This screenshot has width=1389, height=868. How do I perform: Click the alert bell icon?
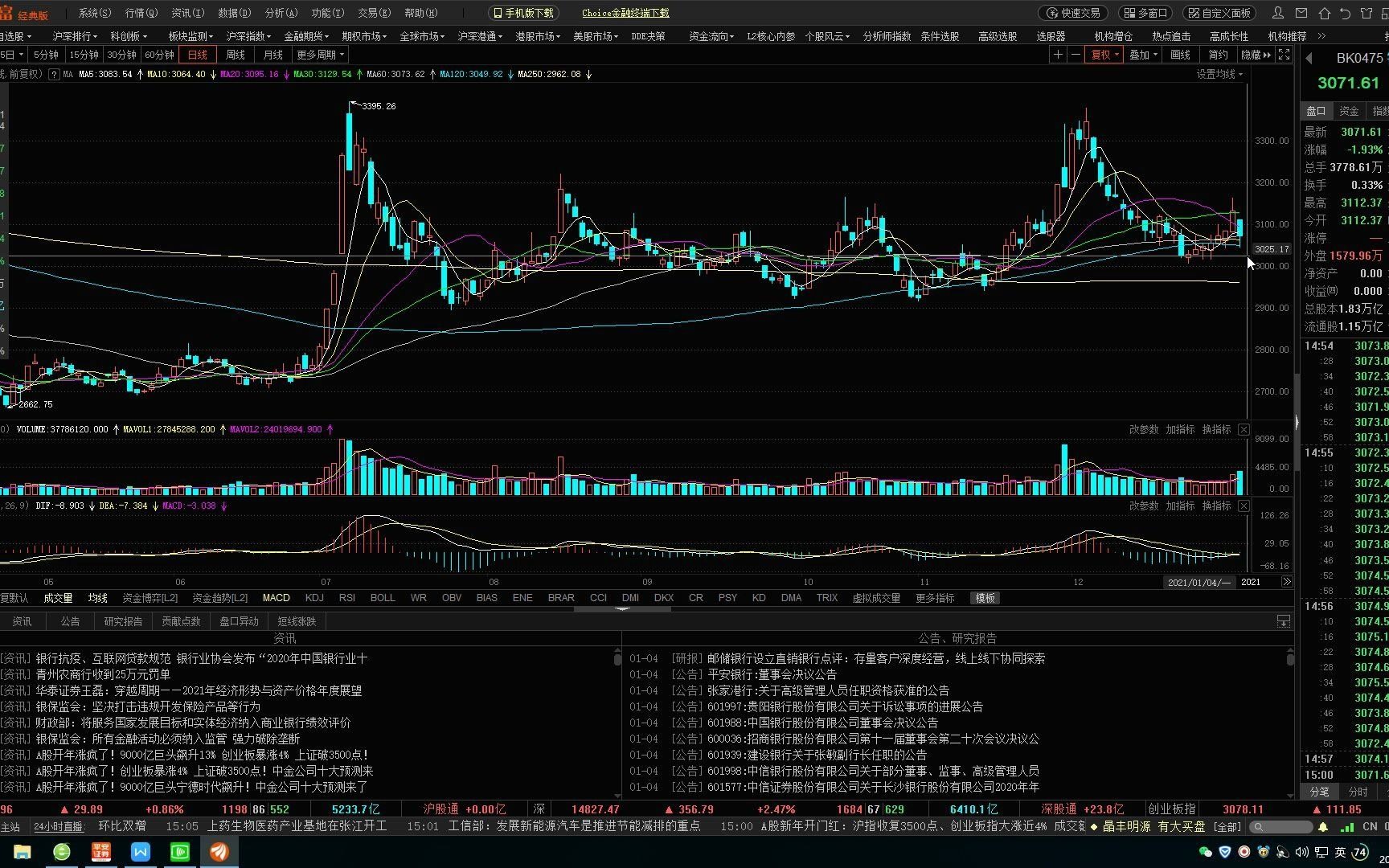click(1323, 826)
